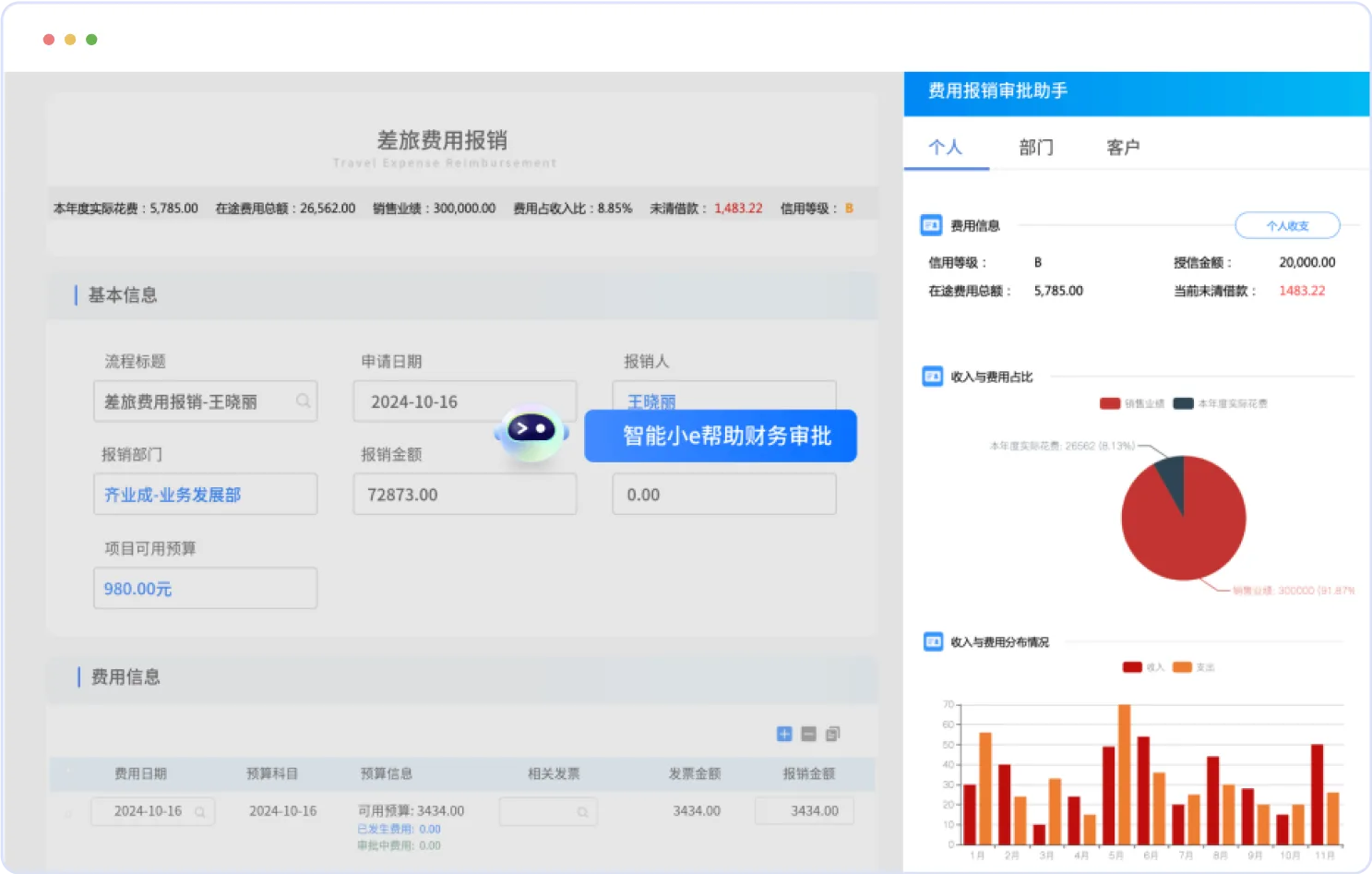Toggle 本年度实际花费 dark legend swatch

tap(1184, 403)
